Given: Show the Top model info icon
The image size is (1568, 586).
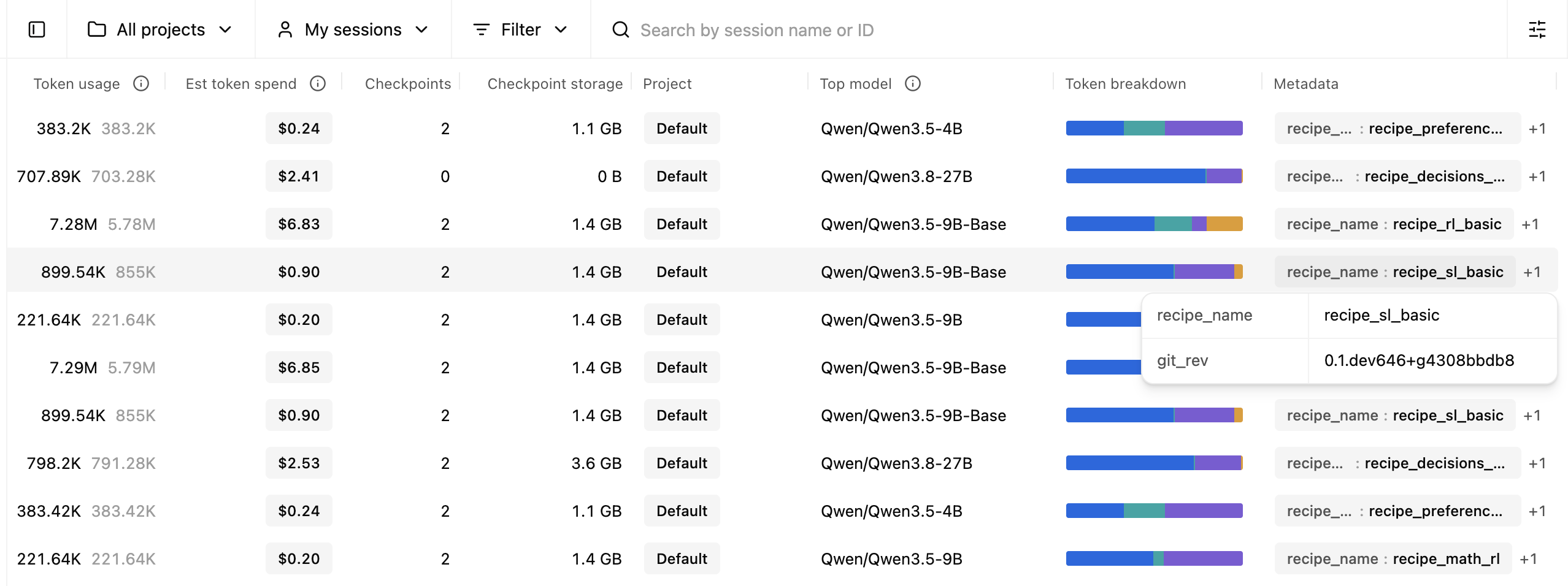Looking at the screenshot, I should [x=913, y=83].
